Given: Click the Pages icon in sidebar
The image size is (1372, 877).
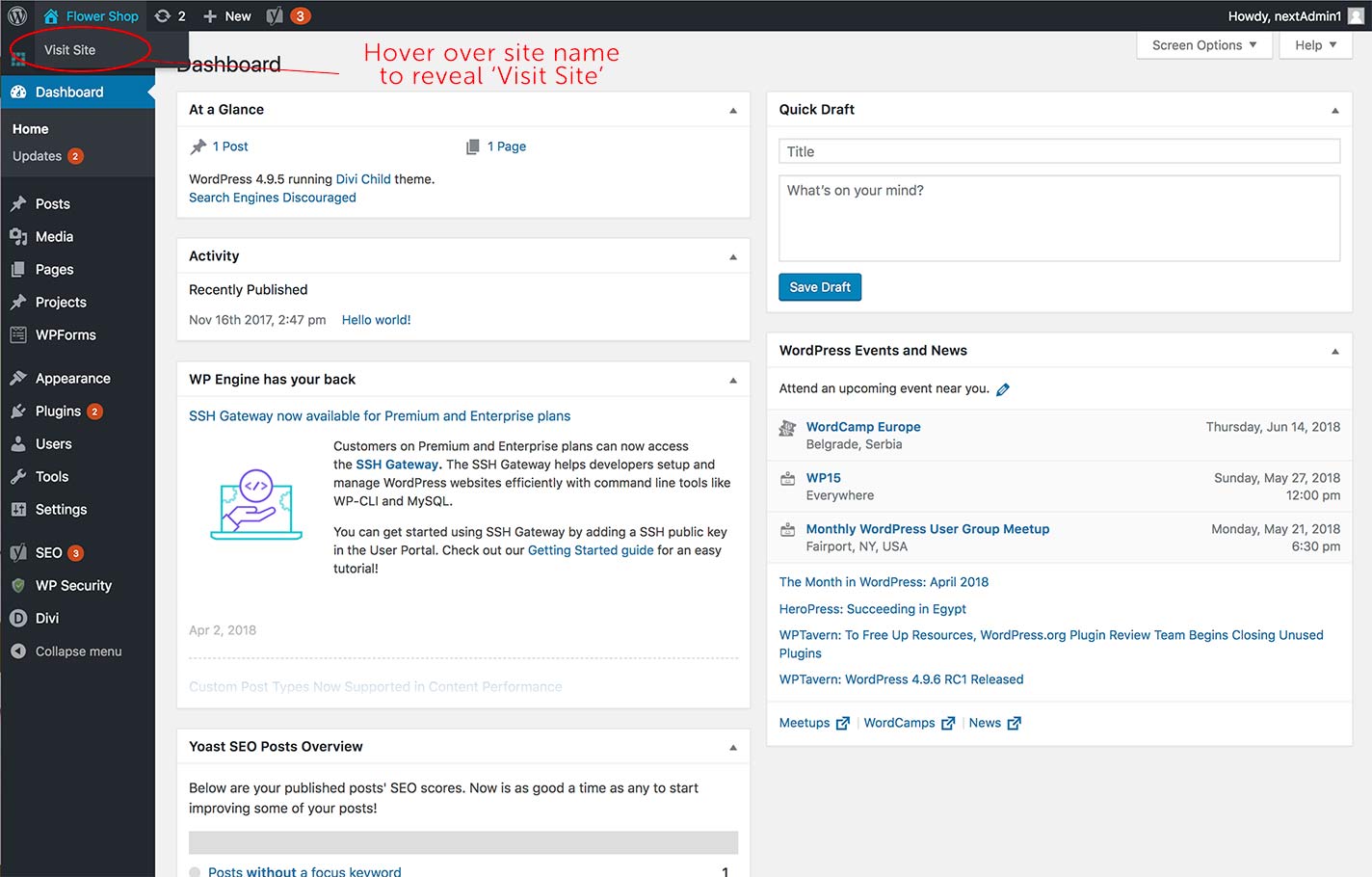Looking at the screenshot, I should [x=18, y=269].
